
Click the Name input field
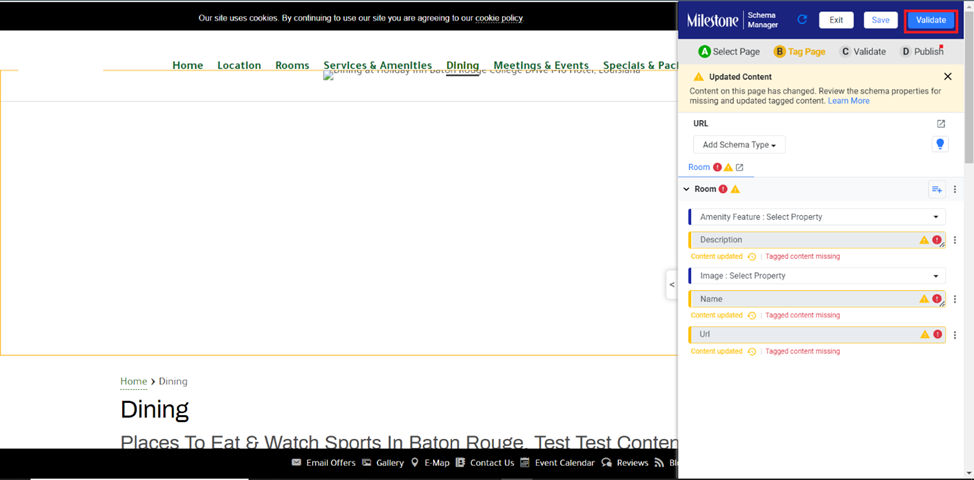point(817,299)
